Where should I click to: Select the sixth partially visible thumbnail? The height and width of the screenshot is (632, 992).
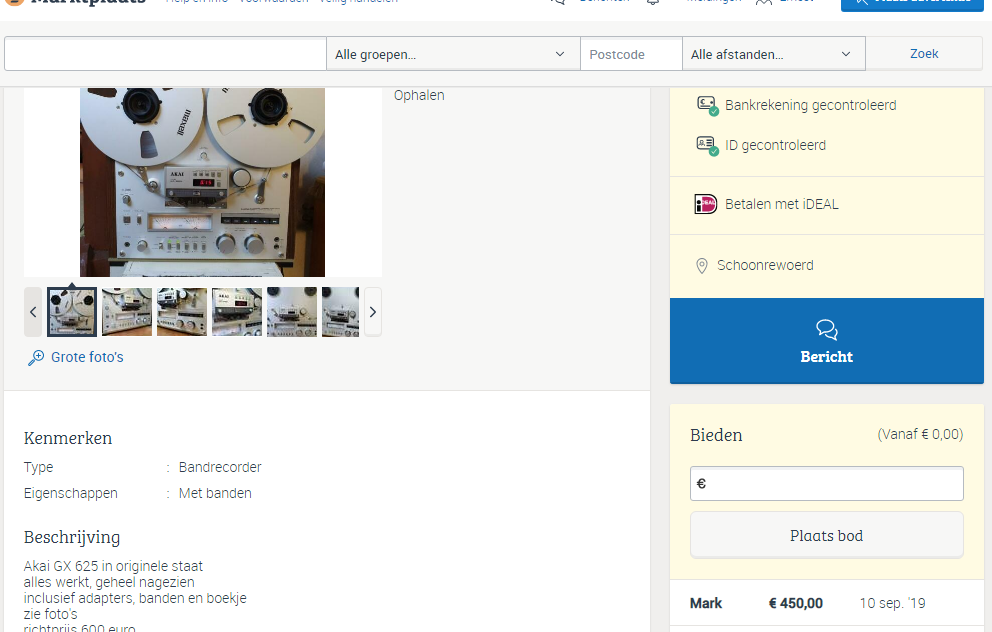coord(340,312)
